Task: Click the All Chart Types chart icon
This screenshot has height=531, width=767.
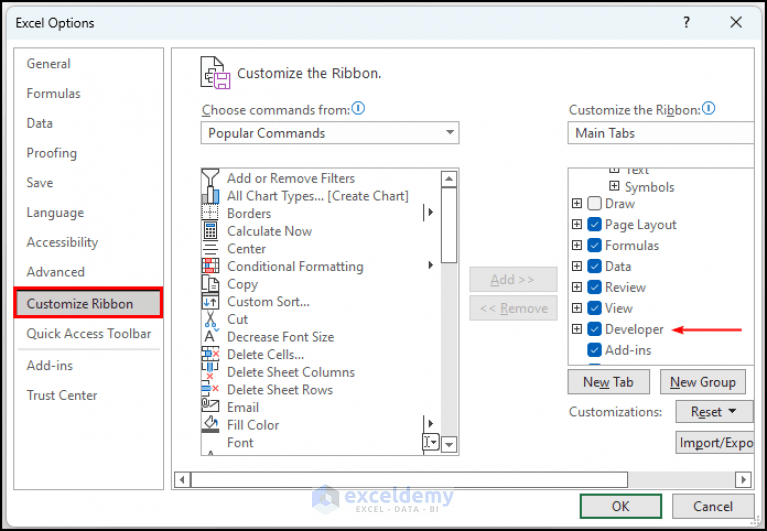Action: point(210,196)
